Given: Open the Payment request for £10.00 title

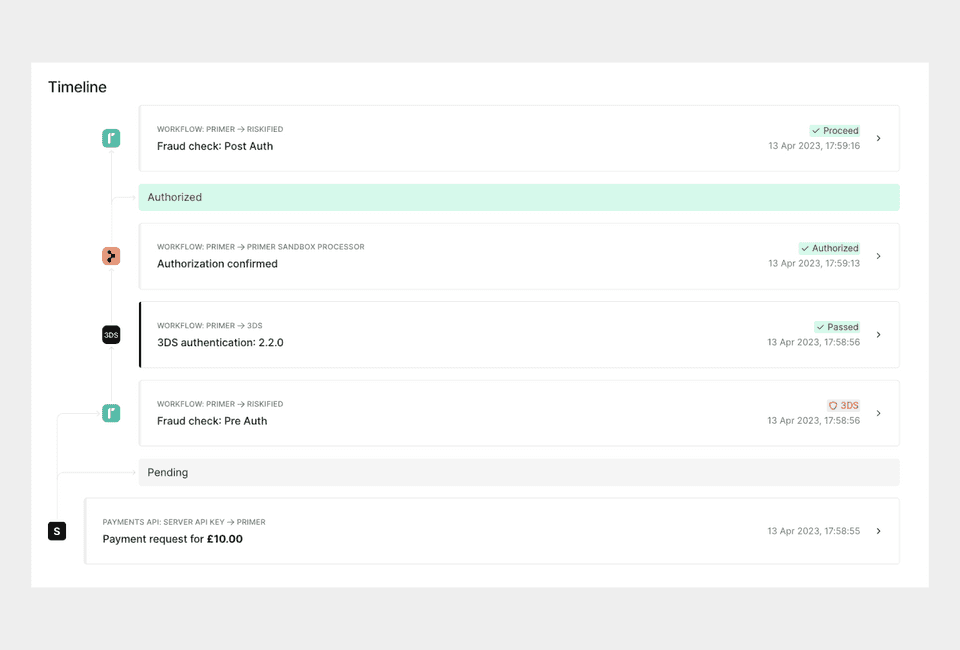Looking at the screenshot, I should click(173, 539).
